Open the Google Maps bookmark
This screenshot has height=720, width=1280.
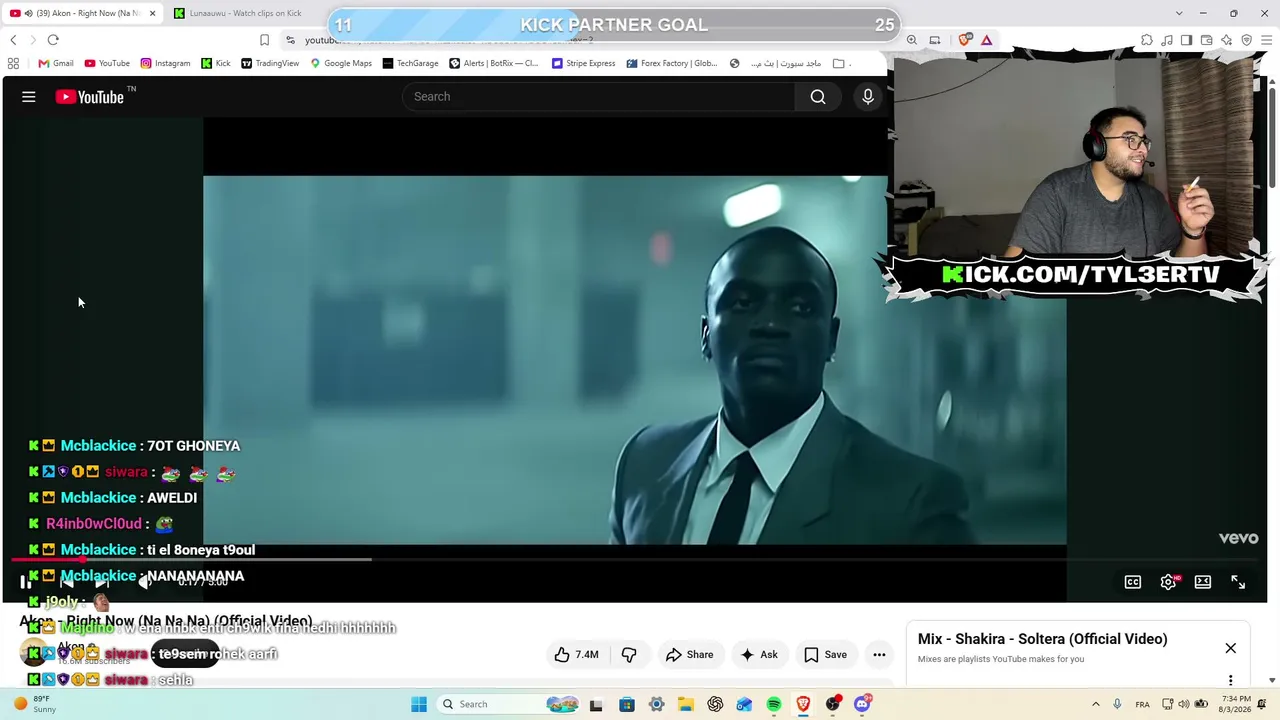pyautogui.click(x=341, y=63)
